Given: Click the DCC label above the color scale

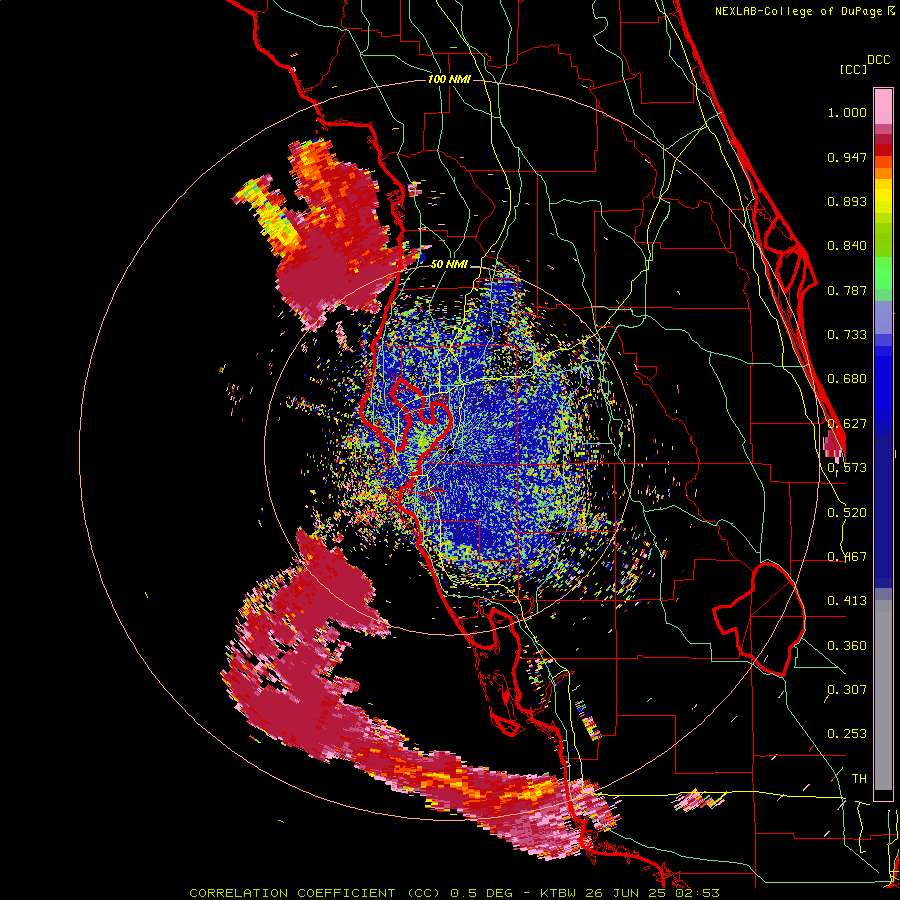Looking at the screenshot, I should point(878,60).
